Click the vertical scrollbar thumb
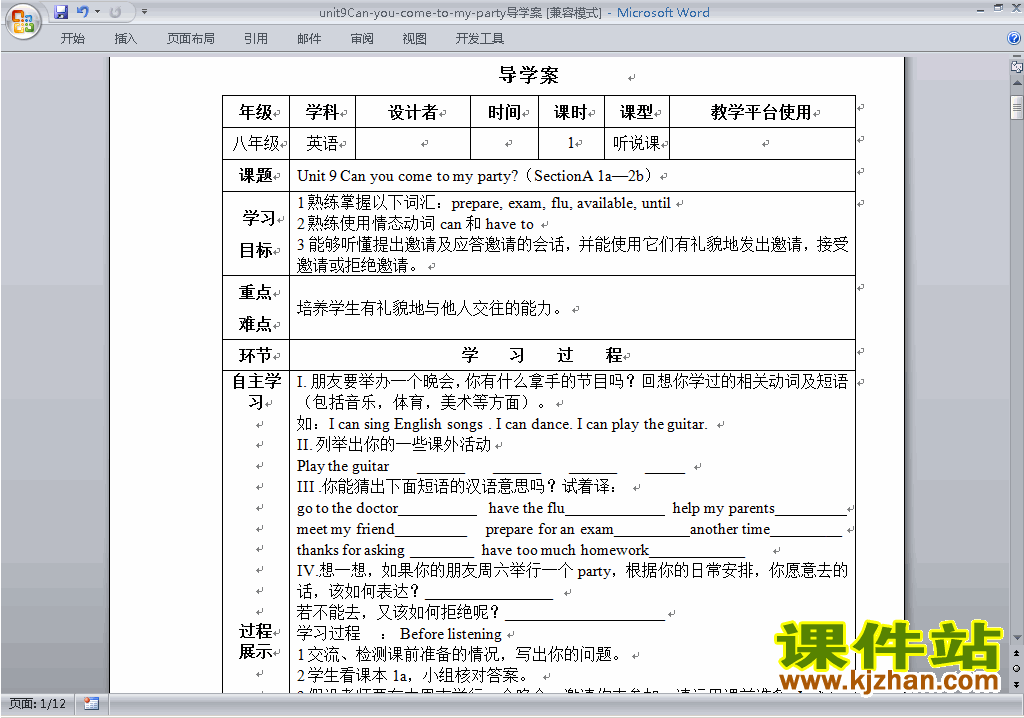The height and width of the screenshot is (718, 1024). (x=1017, y=107)
